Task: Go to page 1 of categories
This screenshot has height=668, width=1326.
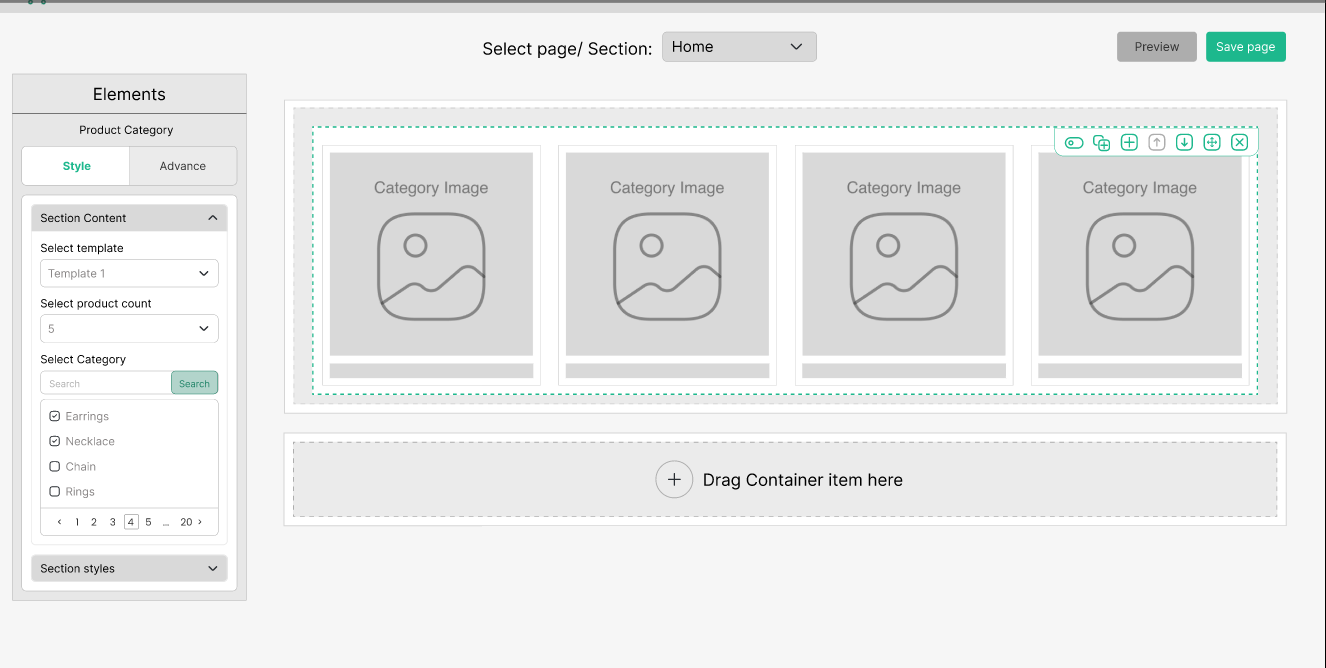Action: click(x=77, y=522)
